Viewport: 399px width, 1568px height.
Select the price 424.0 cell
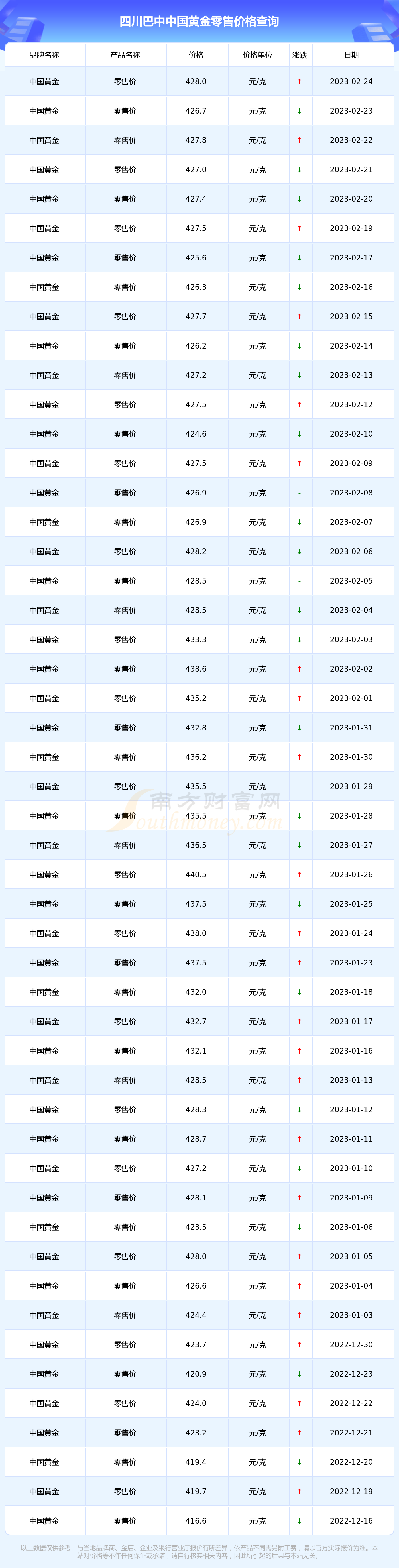tap(196, 1404)
